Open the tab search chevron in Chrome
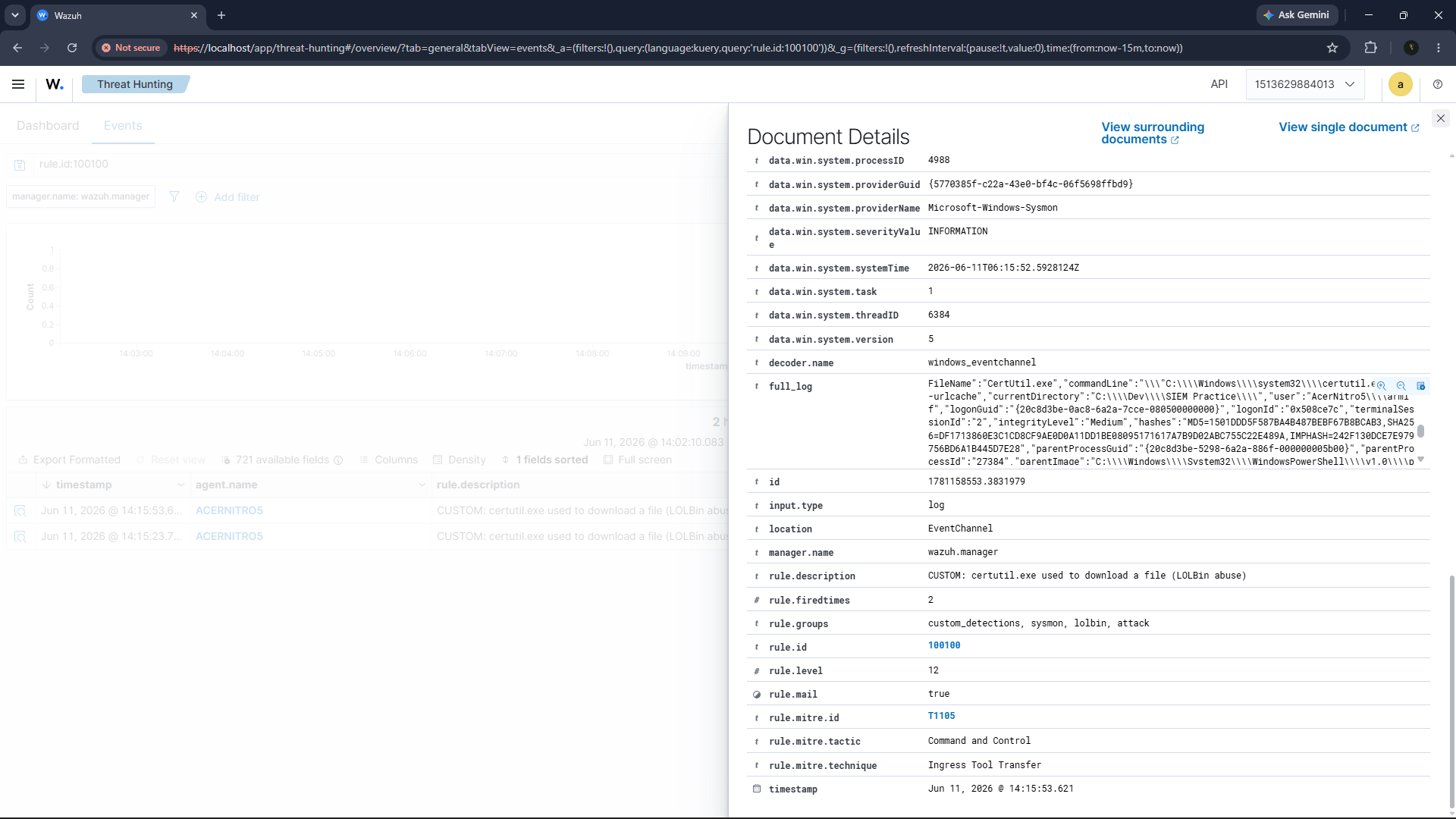The height and width of the screenshot is (819, 1456). [x=15, y=15]
